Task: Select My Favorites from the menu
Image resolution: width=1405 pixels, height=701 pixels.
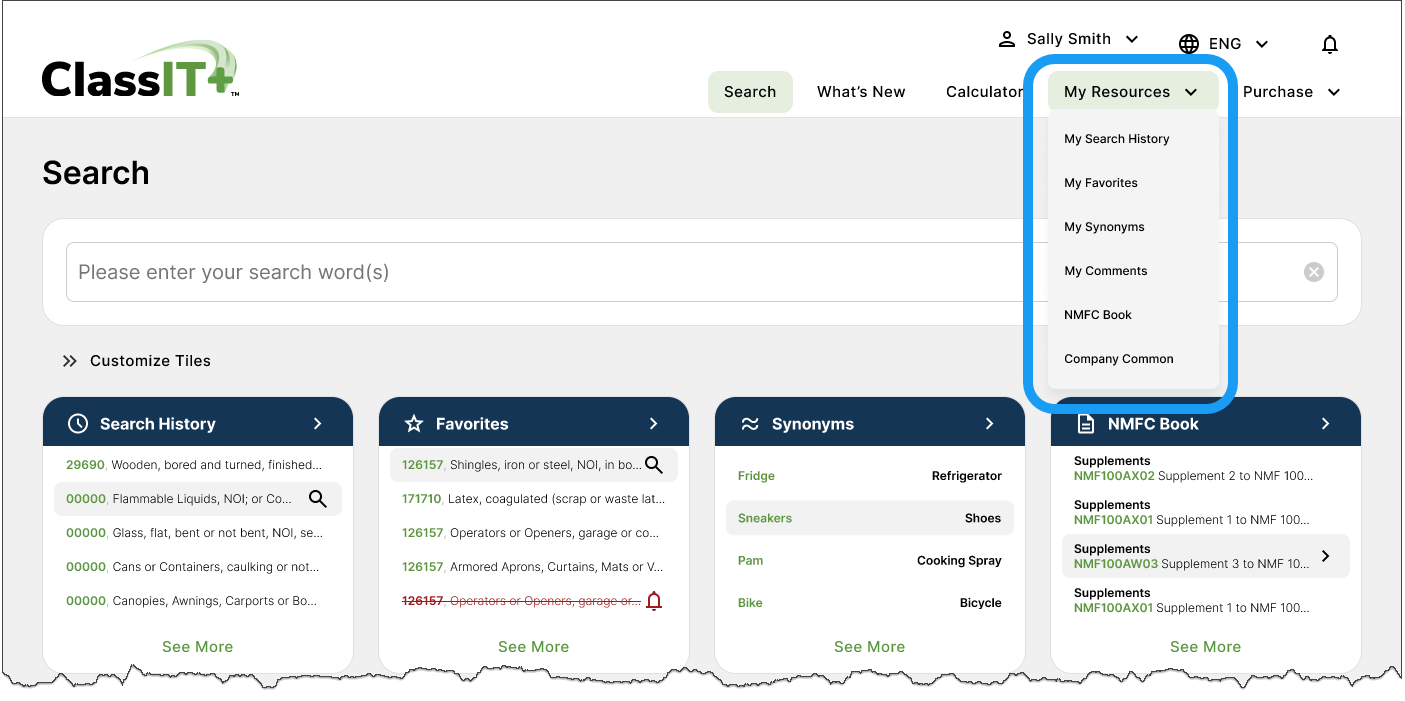Action: point(1100,182)
